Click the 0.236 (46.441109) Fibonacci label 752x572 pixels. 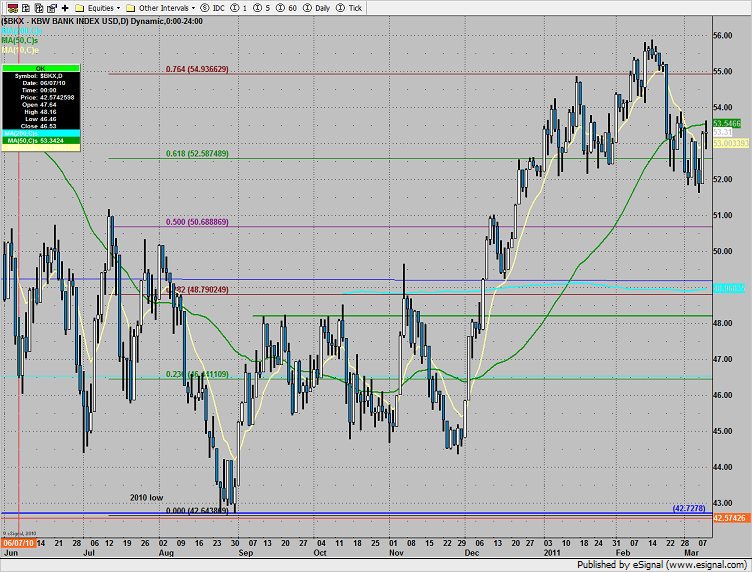click(x=197, y=374)
